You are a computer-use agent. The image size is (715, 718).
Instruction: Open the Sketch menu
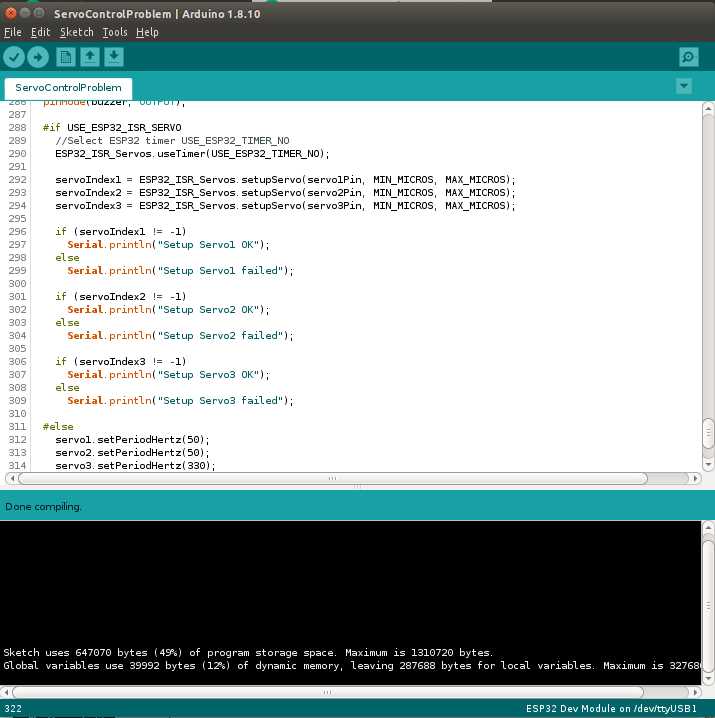[x=76, y=32]
